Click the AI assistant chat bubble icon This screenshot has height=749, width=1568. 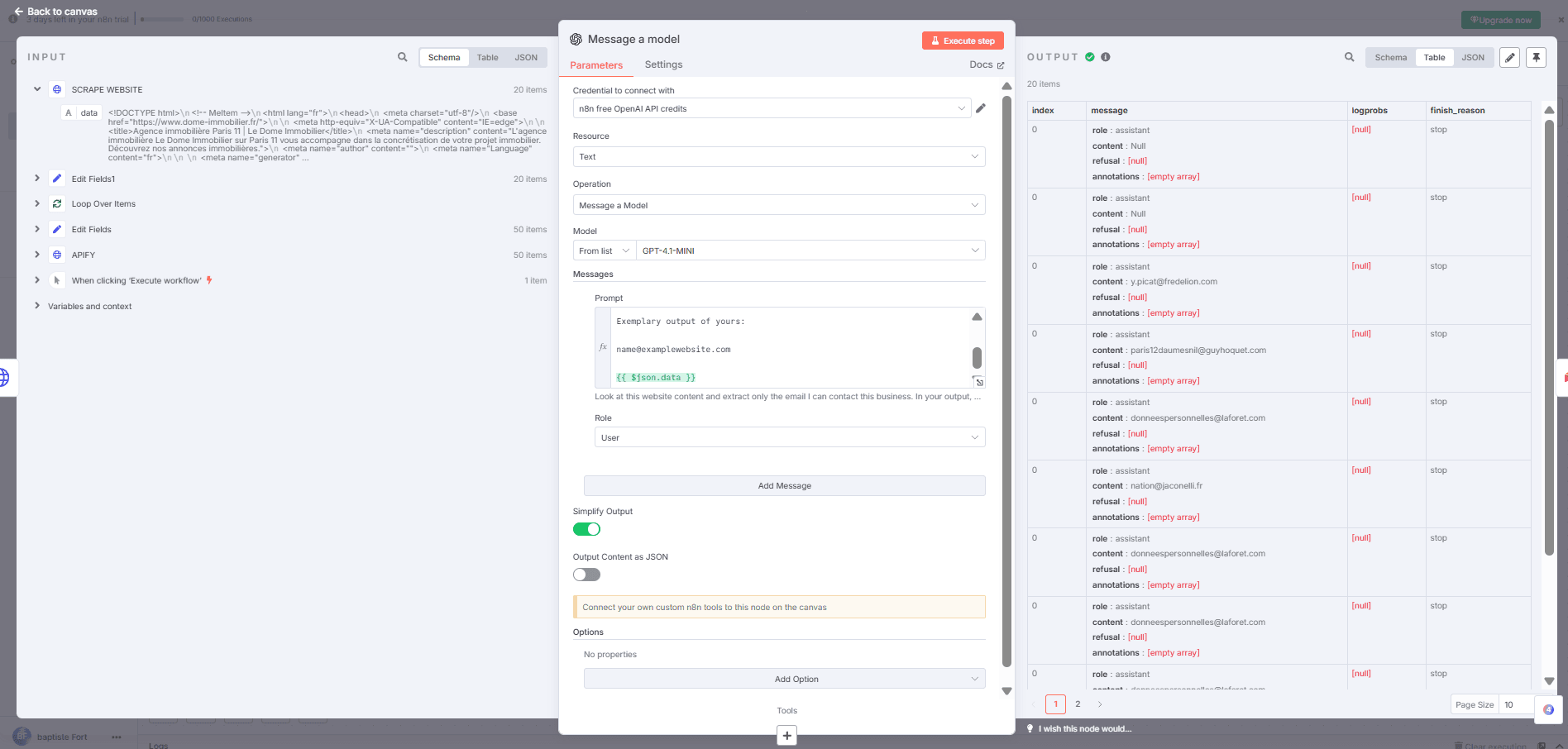coord(1548,709)
